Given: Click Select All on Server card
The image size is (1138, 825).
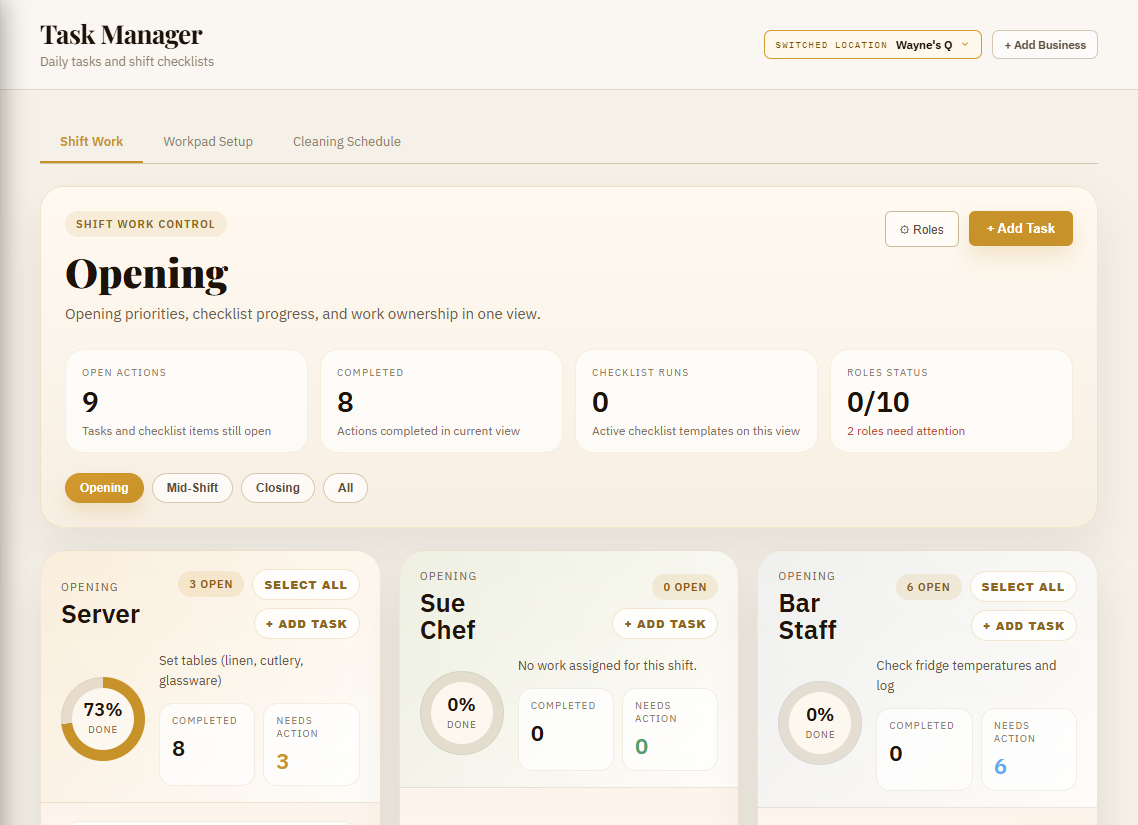Looking at the screenshot, I should click(306, 585).
